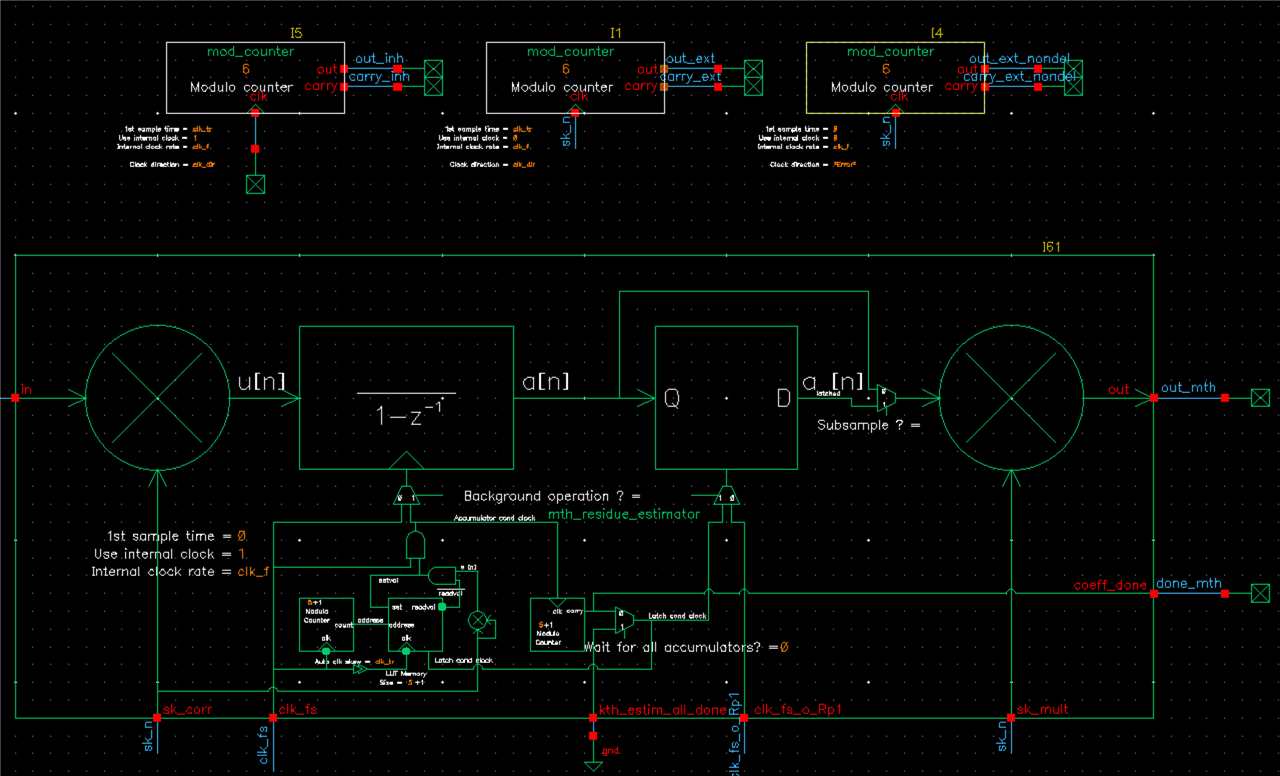Click the carry_ext_nondel terminal box symbol

[1073, 87]
